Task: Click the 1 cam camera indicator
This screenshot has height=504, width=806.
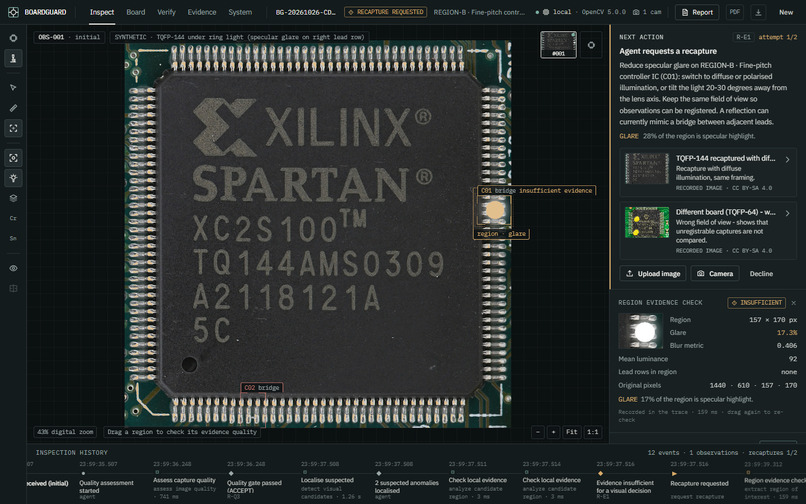Action: pyautogui.click(x=647, y=12)
